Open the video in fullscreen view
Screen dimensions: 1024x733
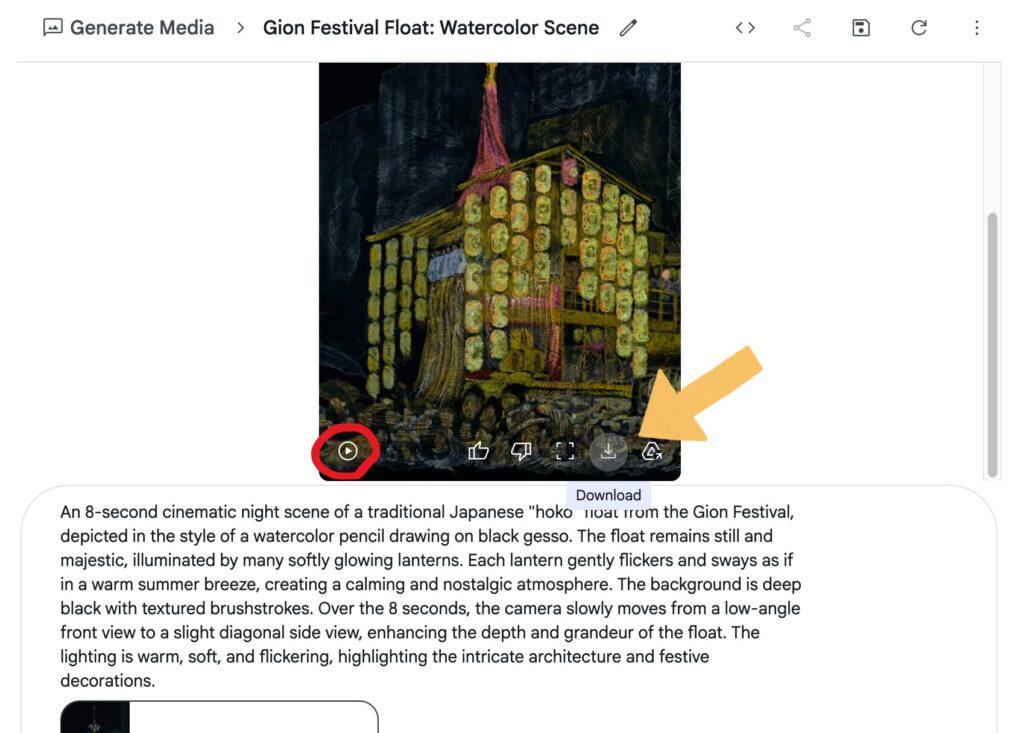pyautogui.click(x=565, y=451)
